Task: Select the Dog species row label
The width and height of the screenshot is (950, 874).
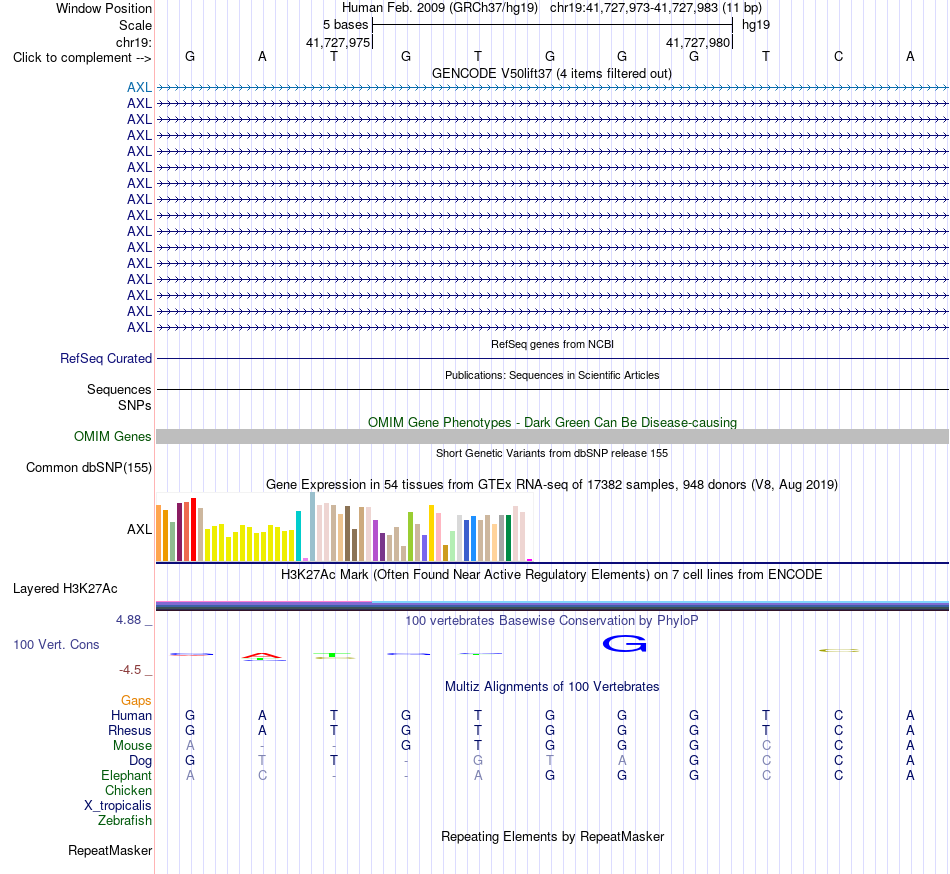Action: pos(141,761)
